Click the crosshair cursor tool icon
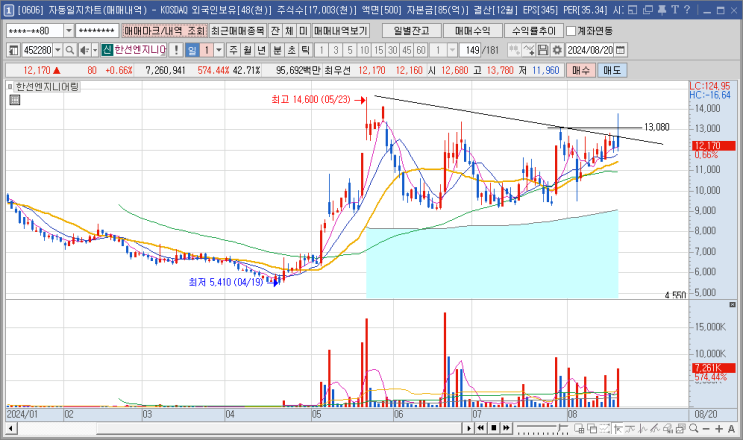The image size is (743, 440). pyautogui.click(x=617, y=429)
